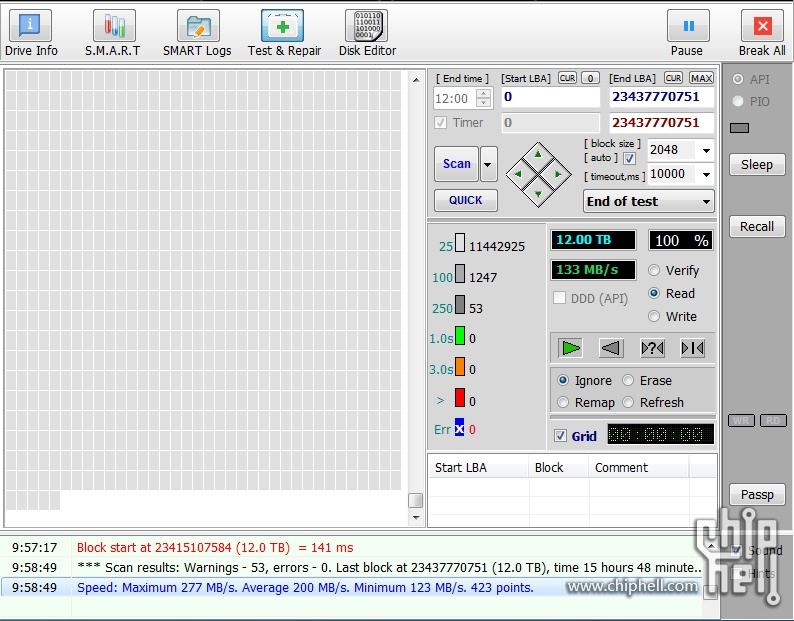
Task: Click the red slow block swatch
Action: click(x=460, y=398)
